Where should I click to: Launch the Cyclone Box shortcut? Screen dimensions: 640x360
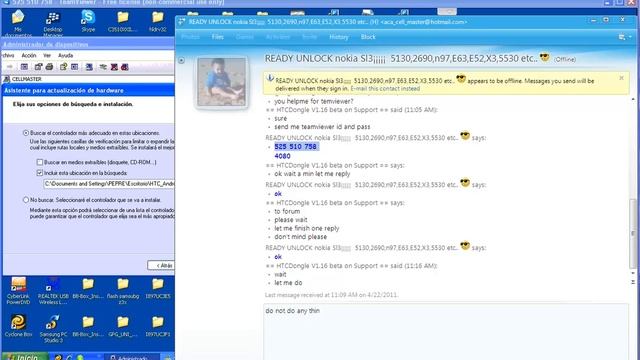18,326
